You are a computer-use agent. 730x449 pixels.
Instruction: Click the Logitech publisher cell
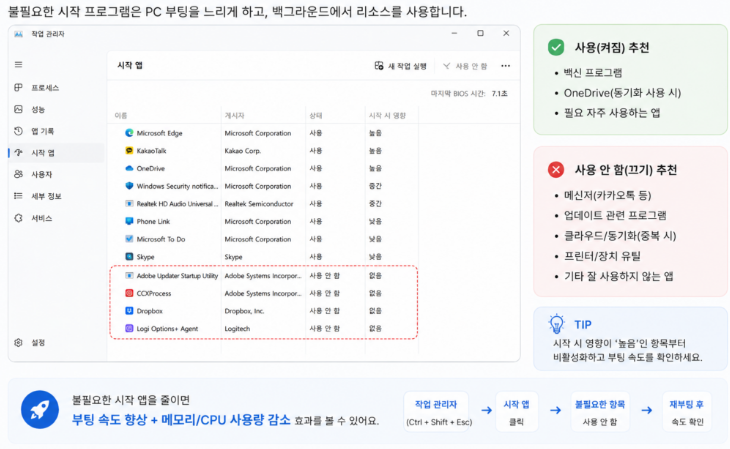[237, 329]
